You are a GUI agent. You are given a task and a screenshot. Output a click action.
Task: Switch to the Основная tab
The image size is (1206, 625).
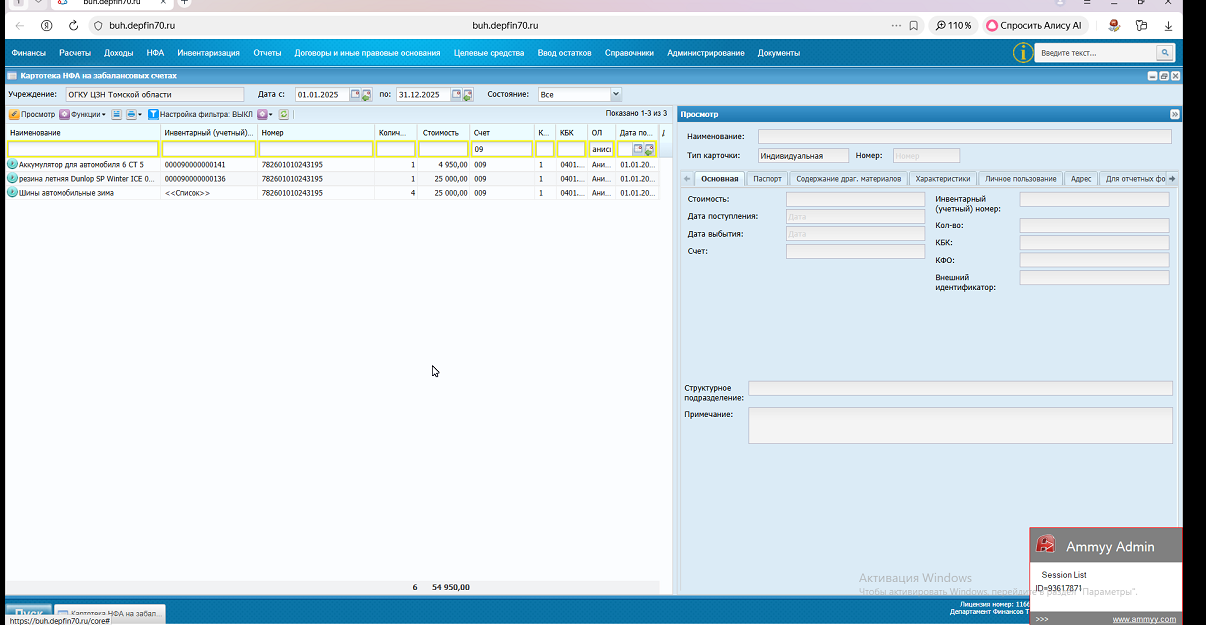click(x=720, y=179)
